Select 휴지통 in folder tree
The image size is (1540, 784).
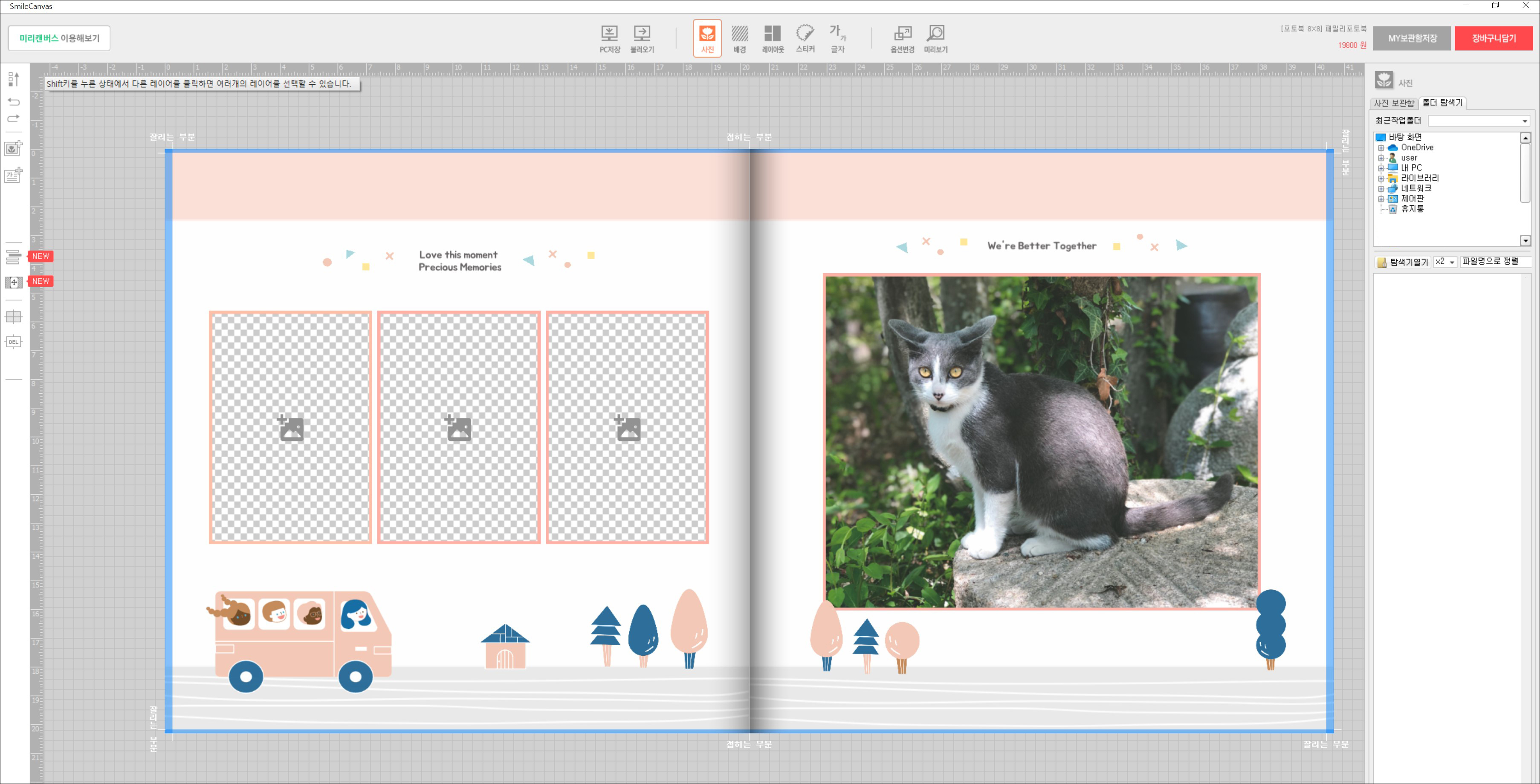tap(1412, 208)
